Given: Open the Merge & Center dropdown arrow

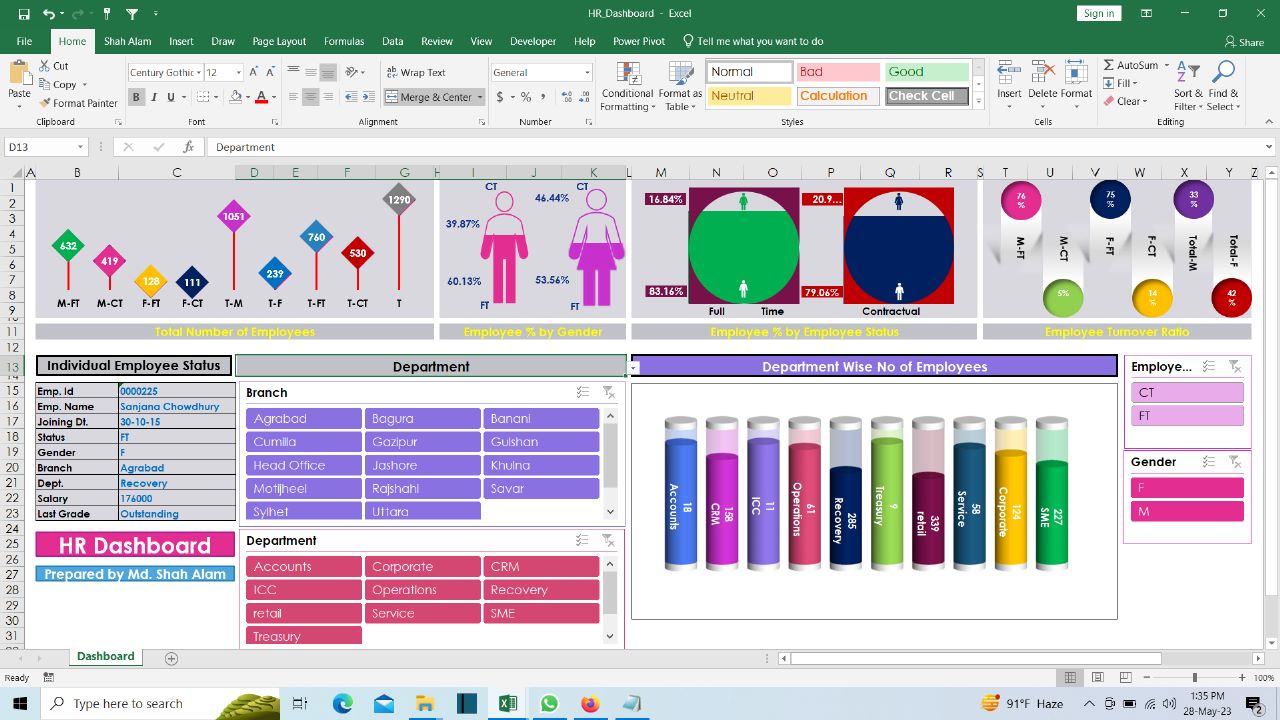Looking at the screenshot, I should [481, 97].
